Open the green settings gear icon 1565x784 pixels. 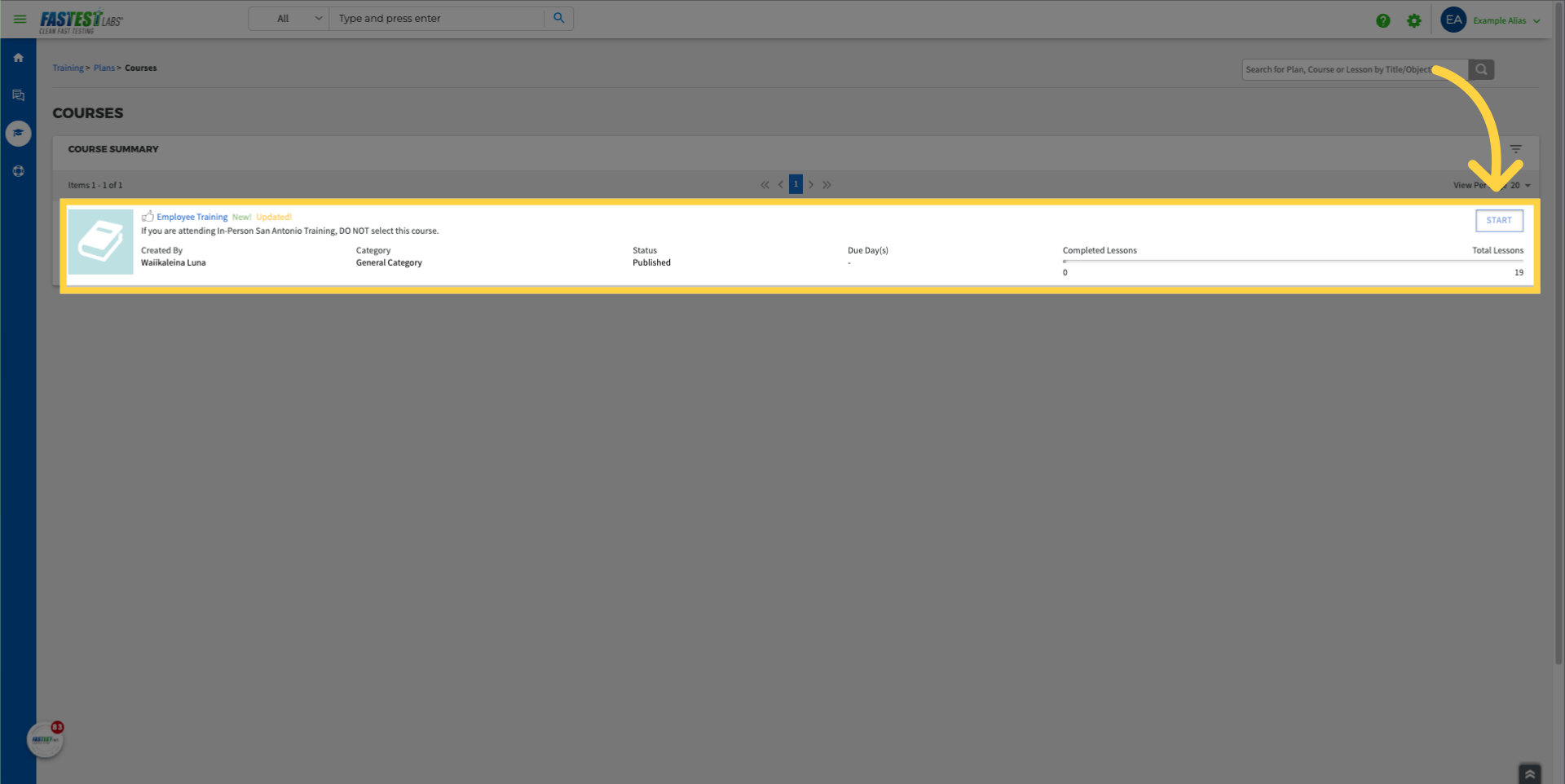[x=1414, y=21]
